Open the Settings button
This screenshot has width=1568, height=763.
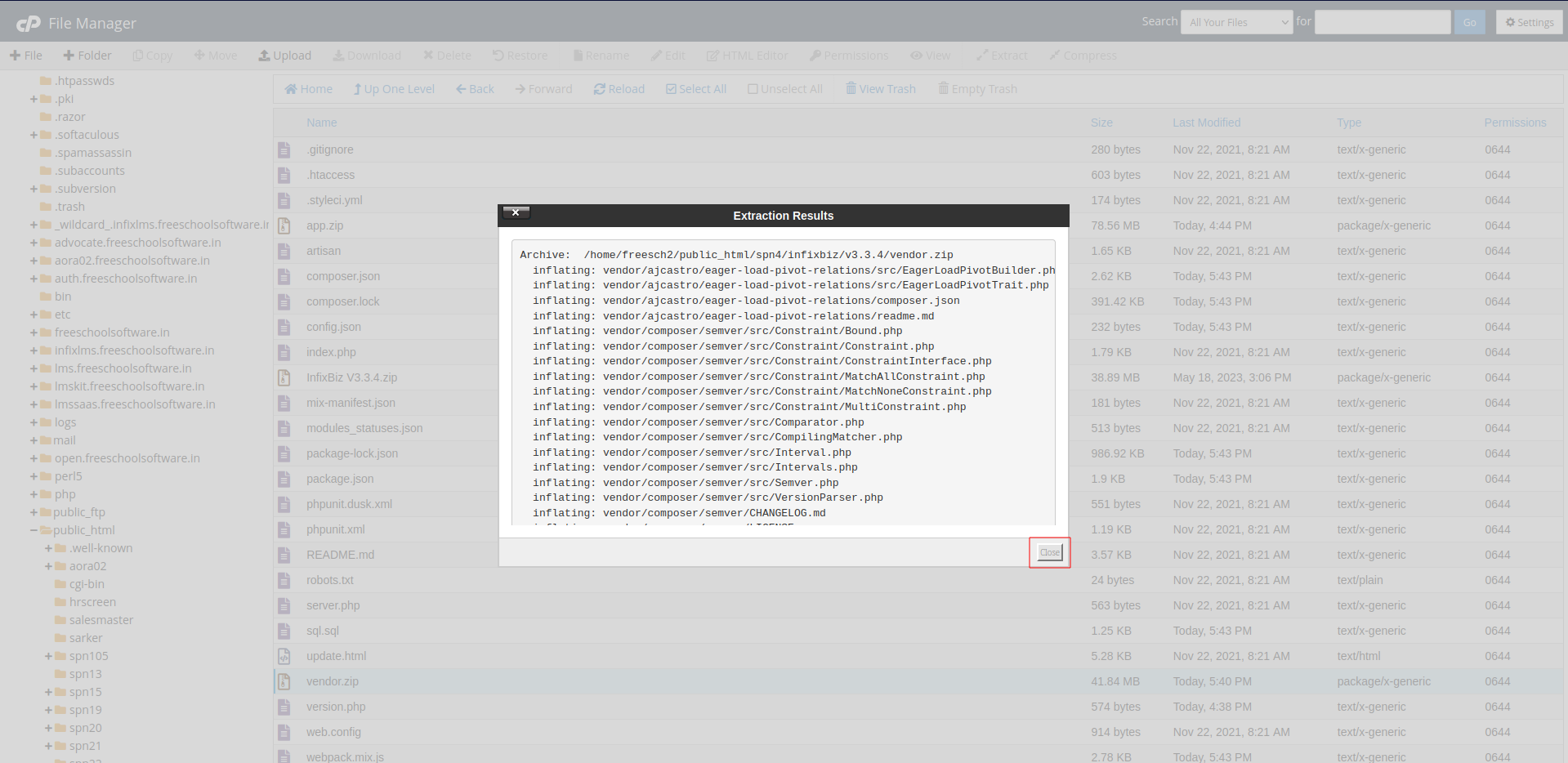(x=1529, y=22)
